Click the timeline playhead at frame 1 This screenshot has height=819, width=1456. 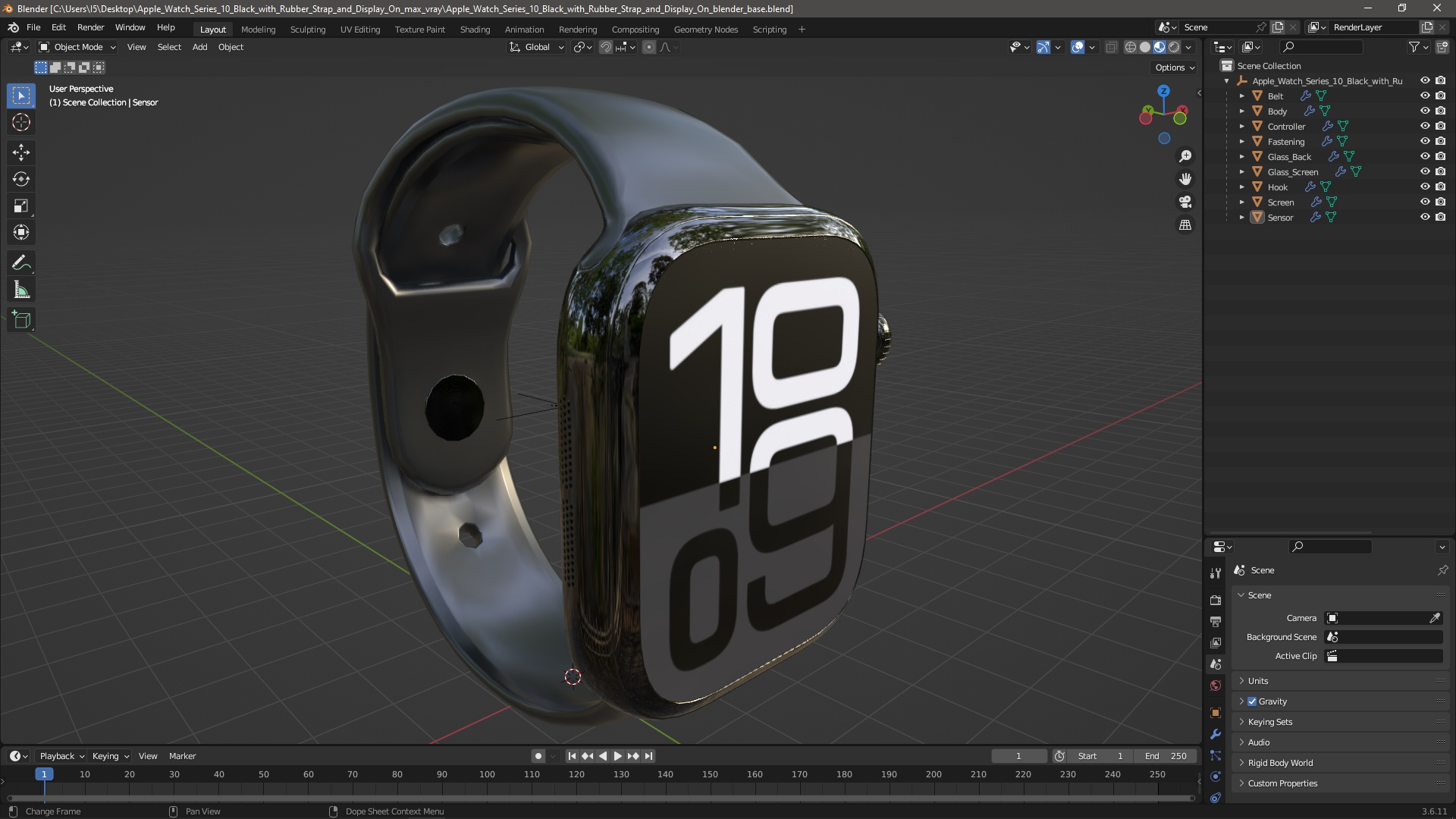[44, 774]
